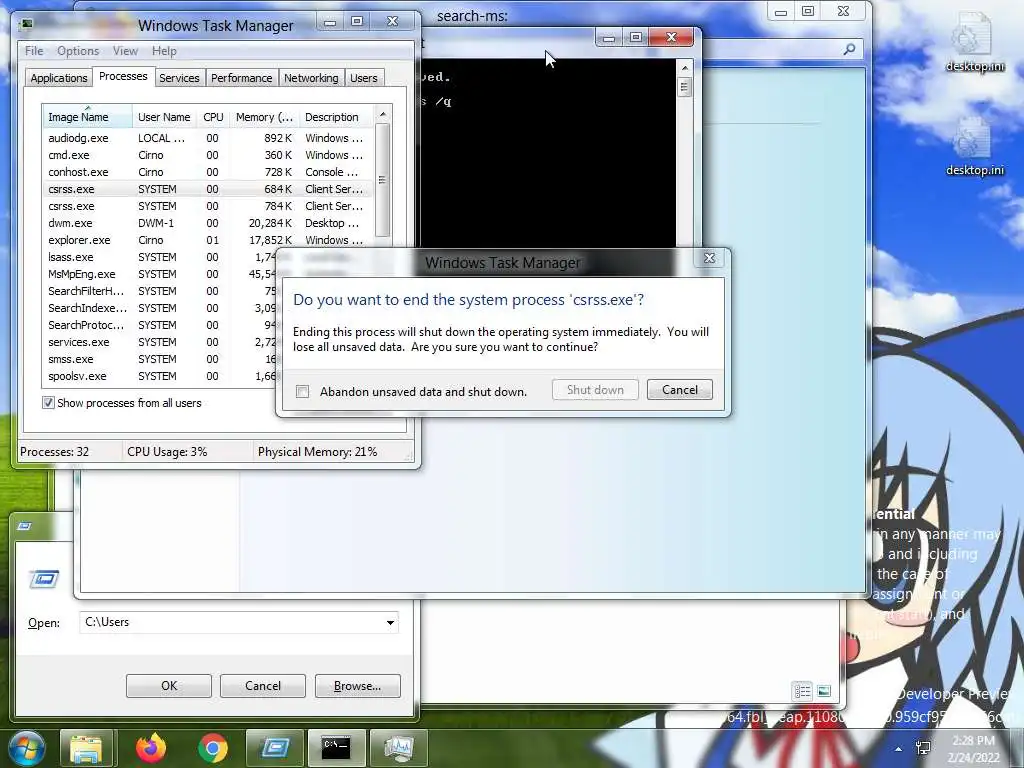Switch to the Task Manager taskbar icon
The height and width of the screenshot is (768, 1024).
coord(398,748)
